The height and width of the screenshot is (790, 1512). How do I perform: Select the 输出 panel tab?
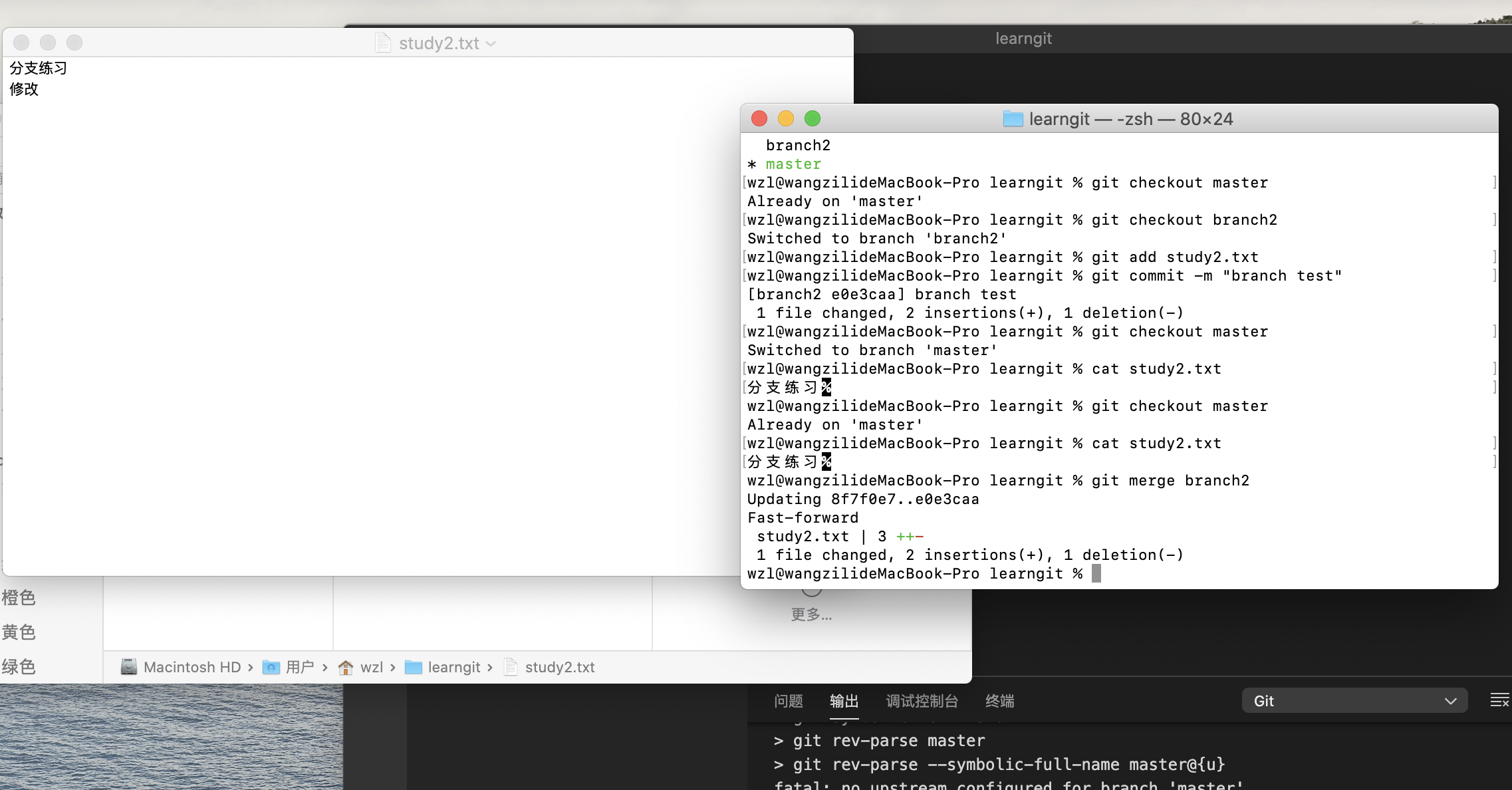pyautogui.click(x=844, y=701)
